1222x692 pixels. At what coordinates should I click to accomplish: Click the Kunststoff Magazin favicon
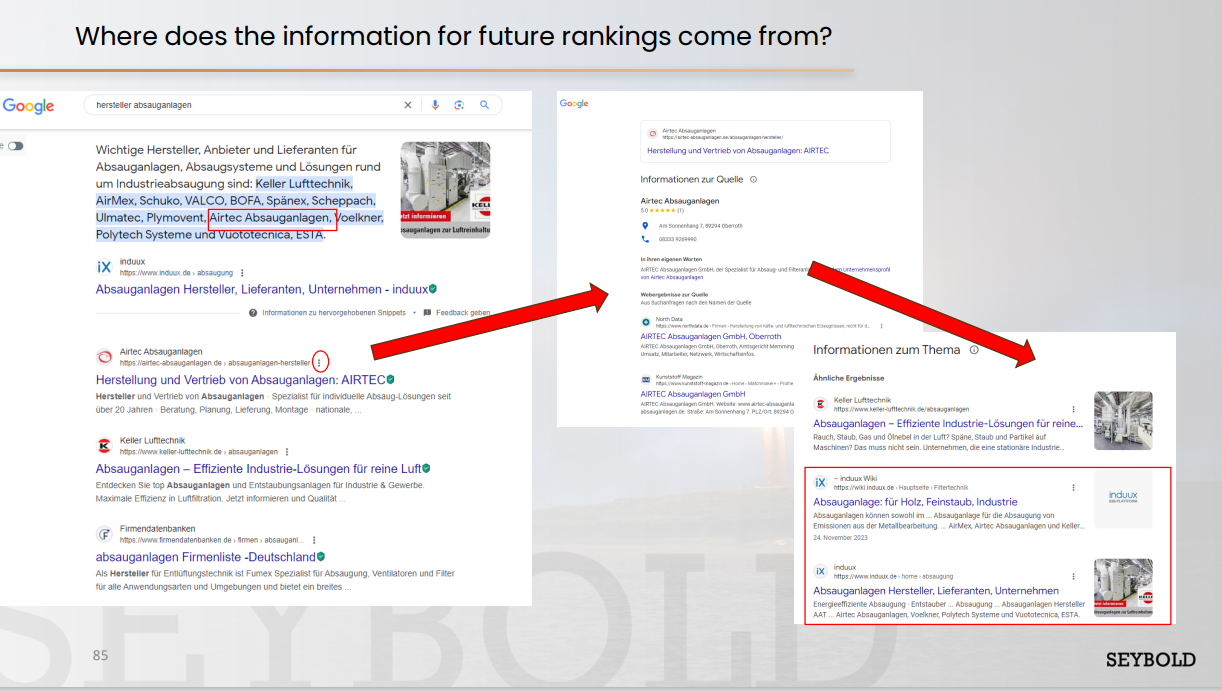click(x=646, y=380)
